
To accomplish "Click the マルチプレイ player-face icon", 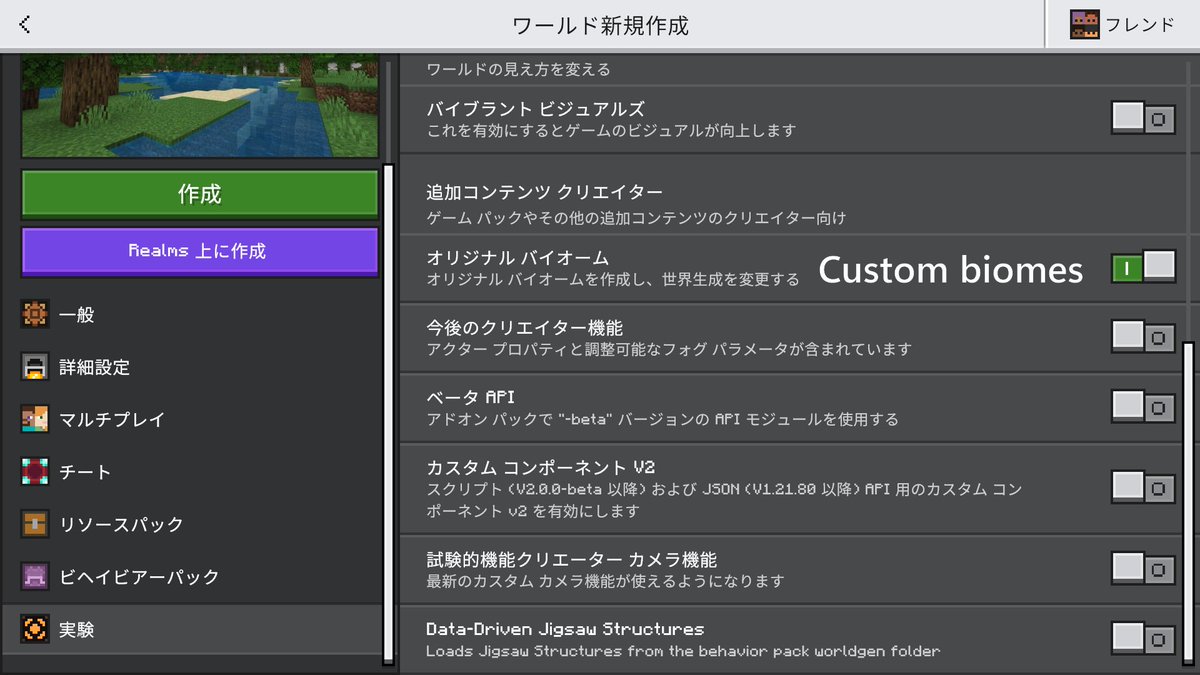I will tap(34, 420).
